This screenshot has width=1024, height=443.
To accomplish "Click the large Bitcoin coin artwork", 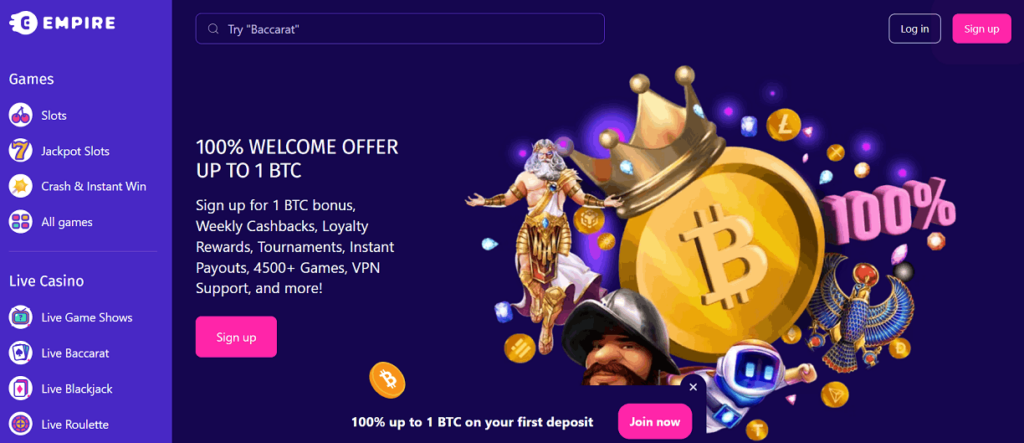I will (x=720, y=254).
